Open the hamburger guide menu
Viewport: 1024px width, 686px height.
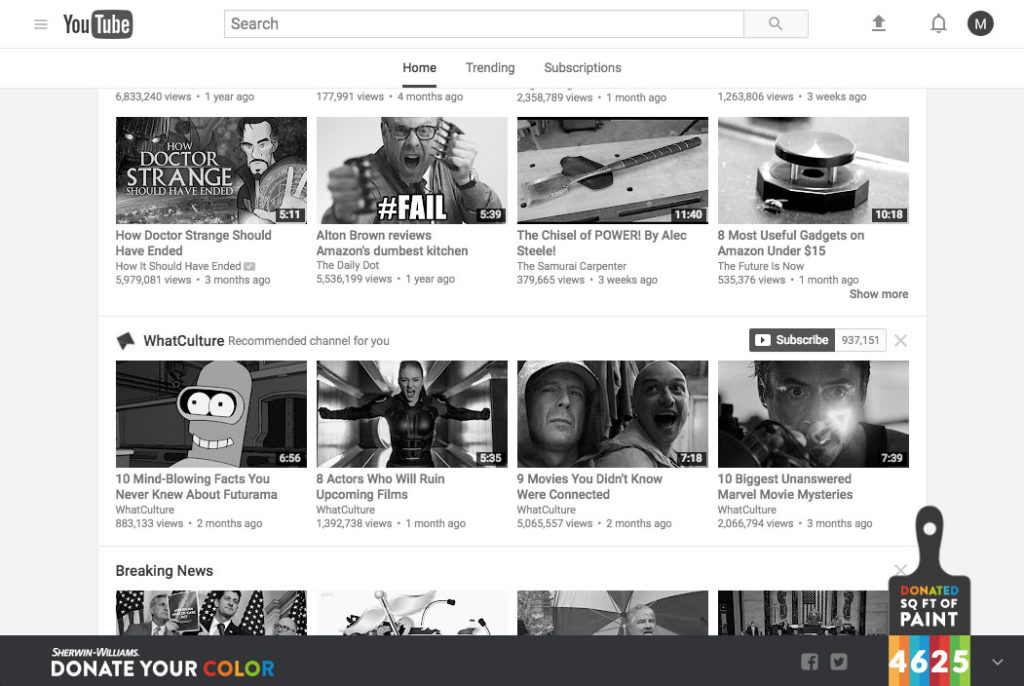pyautogui.click(x=41, y=24)
